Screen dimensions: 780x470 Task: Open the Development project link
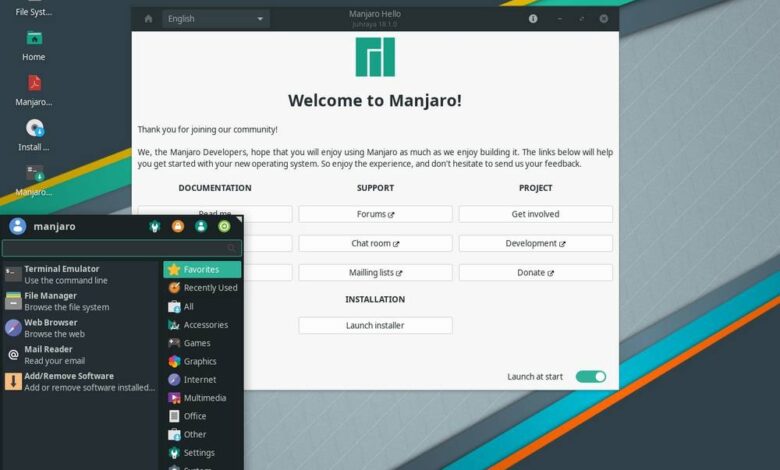[x=535, y=244]
